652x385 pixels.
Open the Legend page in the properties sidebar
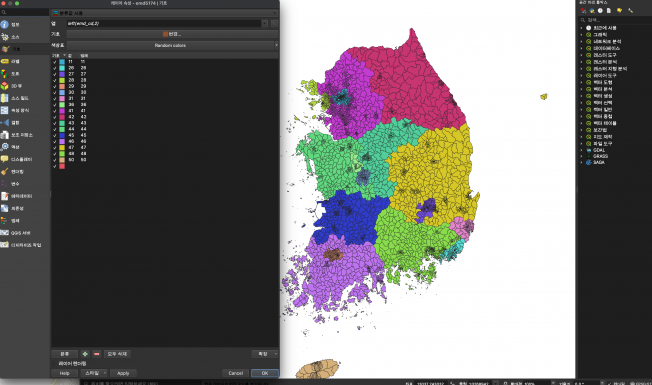click(24, 220)
